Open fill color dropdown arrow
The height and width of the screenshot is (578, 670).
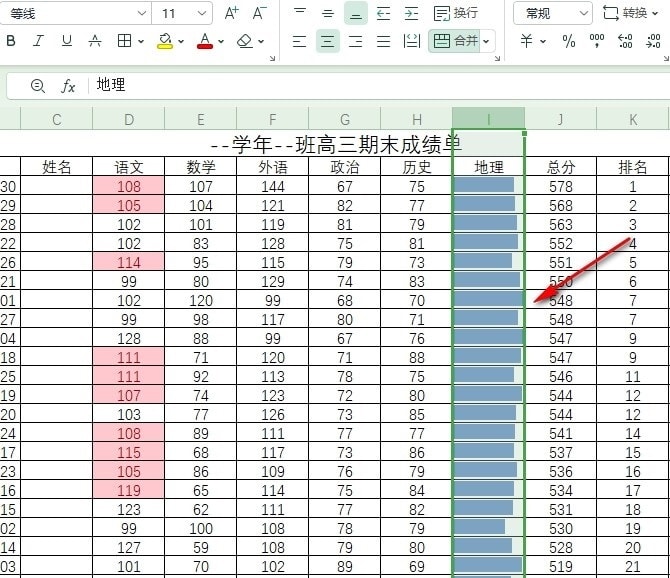coord(181,41)
